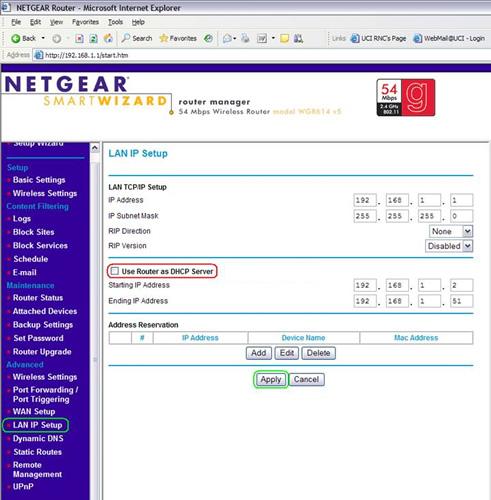Open the Back history dropdown arrow
Viewport: 491px width, 500px height.
tap(43, 38)
